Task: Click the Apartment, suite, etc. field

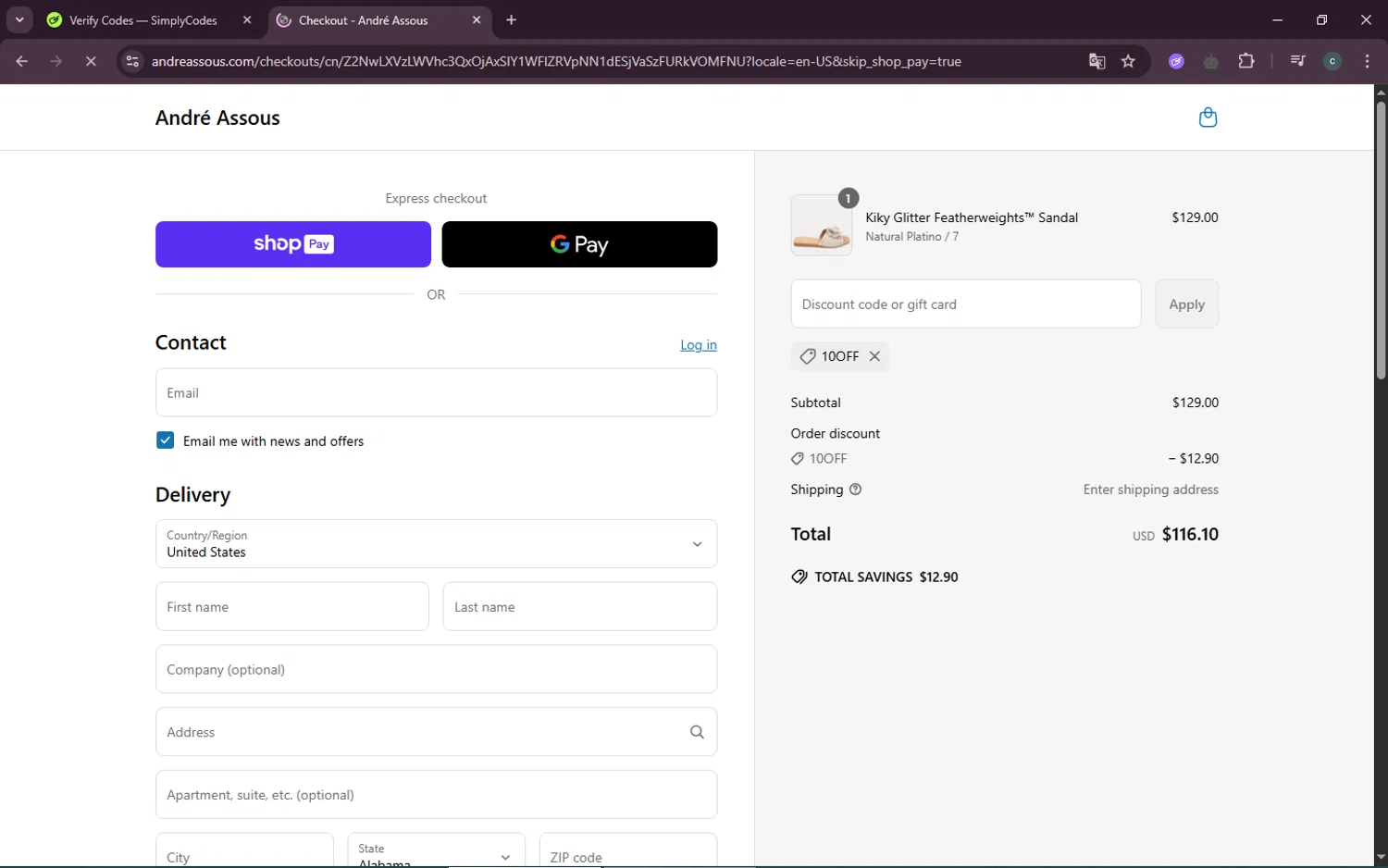Action: tap(436, 794)
